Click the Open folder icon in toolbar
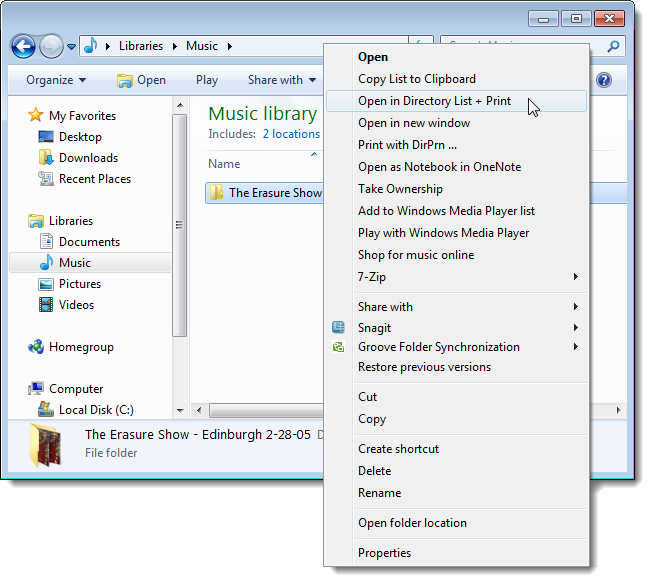The image size is (650, 582). [x=124, y=80]
